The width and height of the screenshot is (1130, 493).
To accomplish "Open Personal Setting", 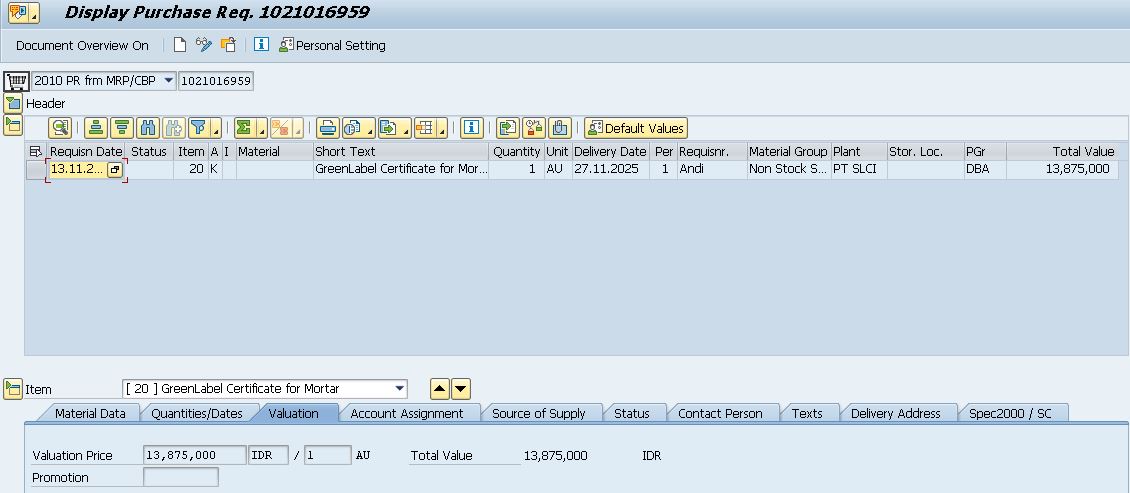I will (332, 45).
